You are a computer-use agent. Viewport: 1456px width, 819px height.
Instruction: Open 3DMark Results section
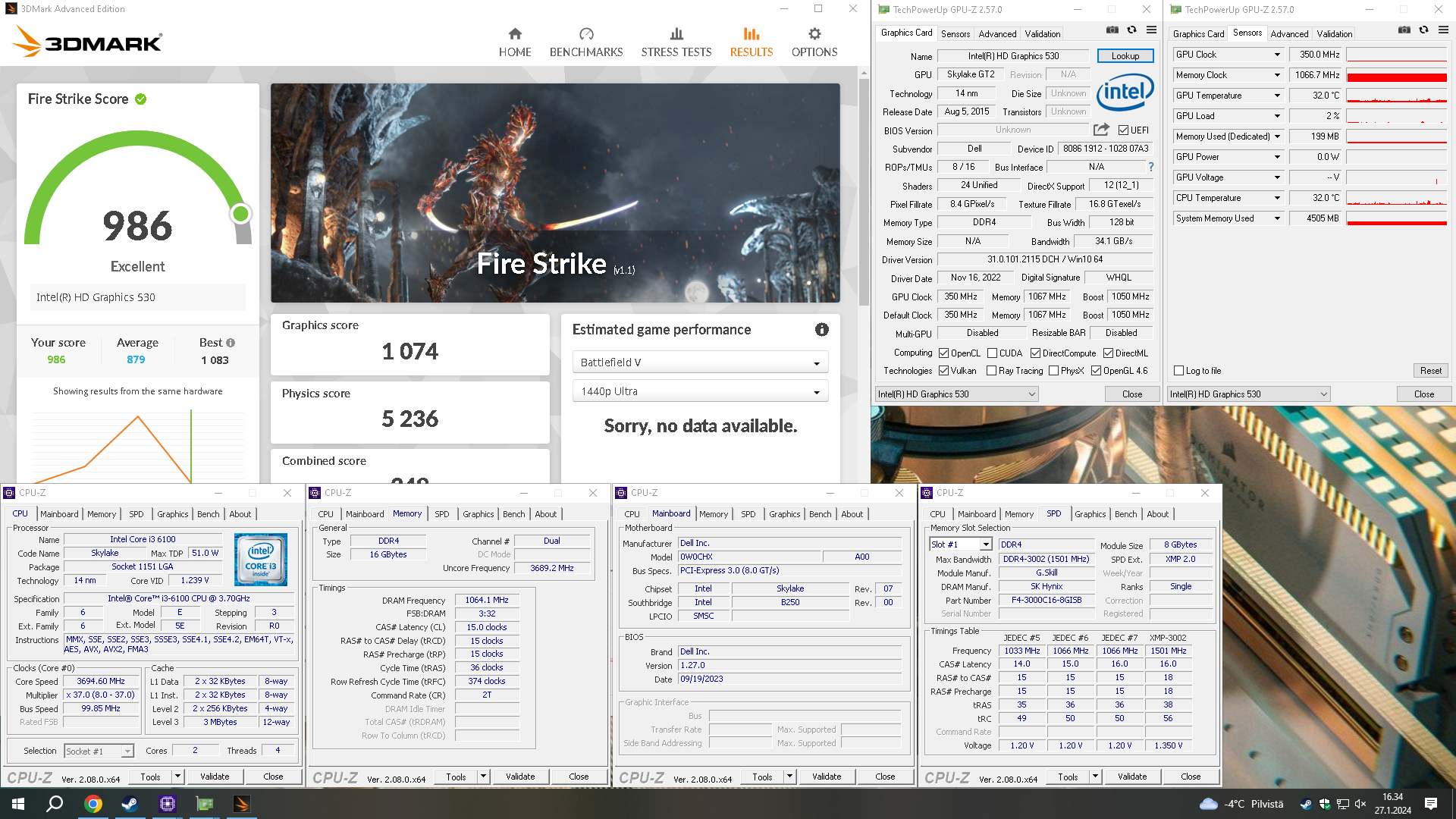pos(752,42)
